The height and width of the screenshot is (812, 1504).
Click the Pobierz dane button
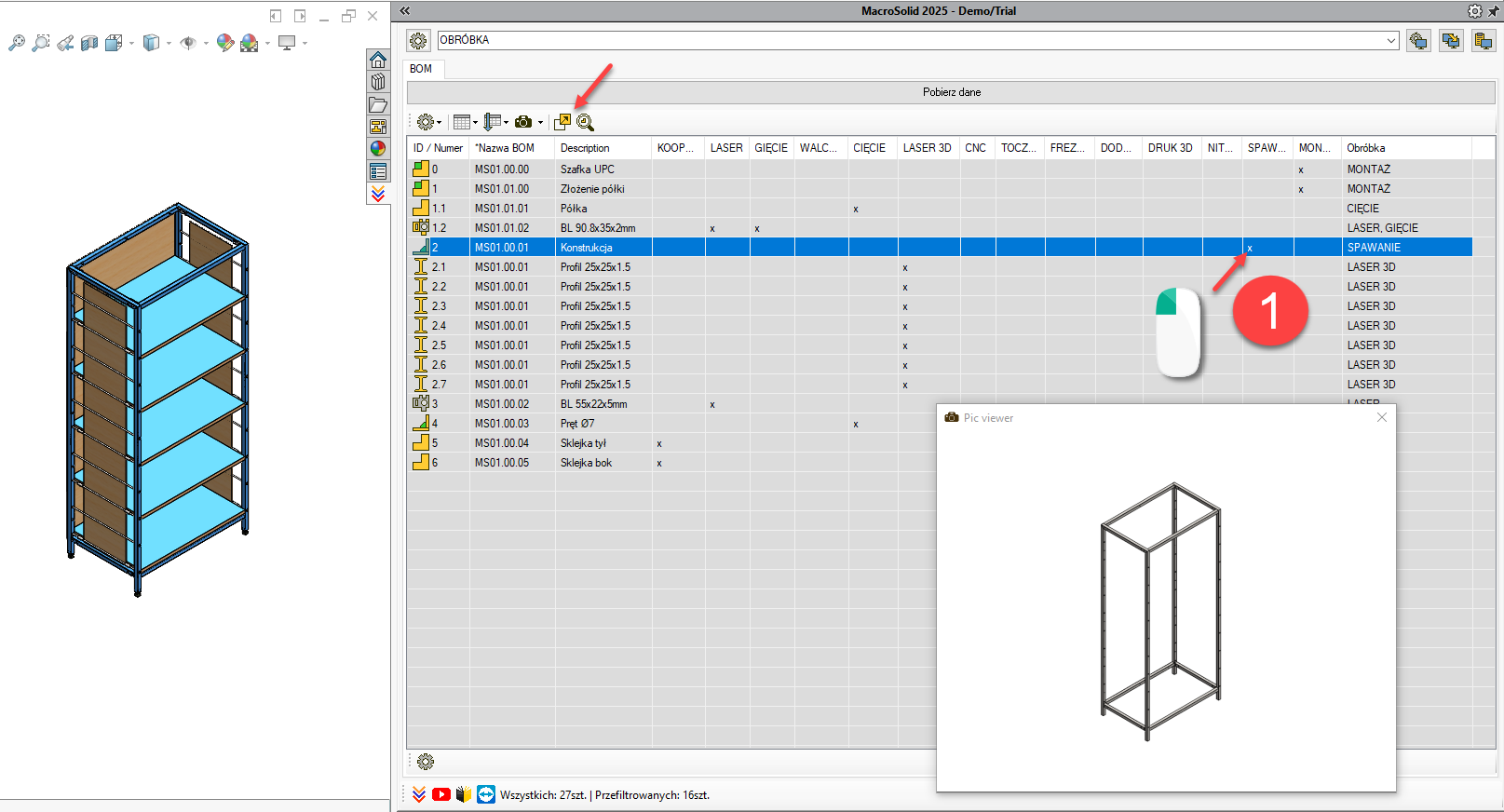click(x=951, y=92)
